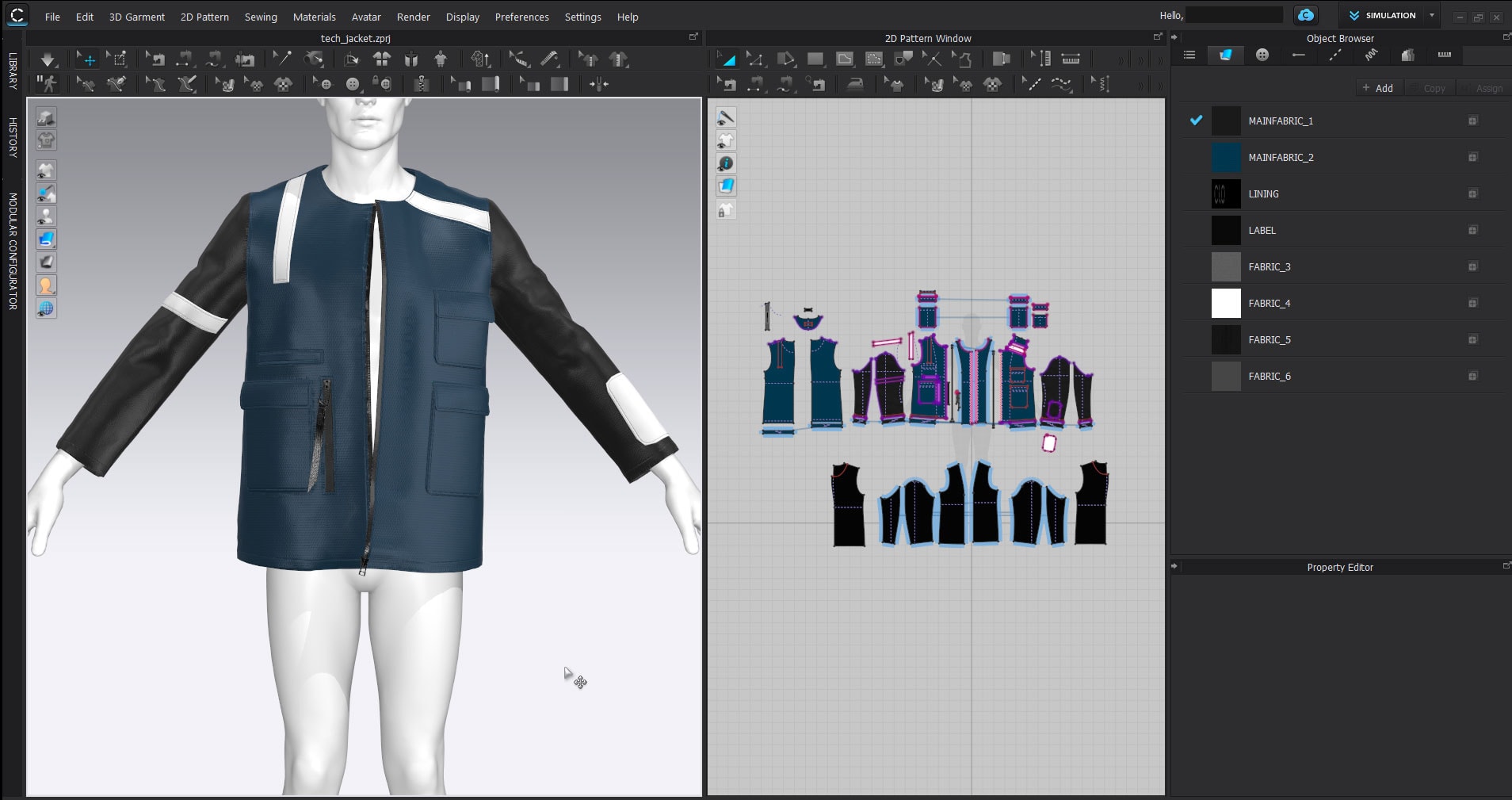Viewport: 1512px width, 800px height.
Task: Select the Rectangle pattern tool in 2D toolbar
Action: [x=815, y=59]
